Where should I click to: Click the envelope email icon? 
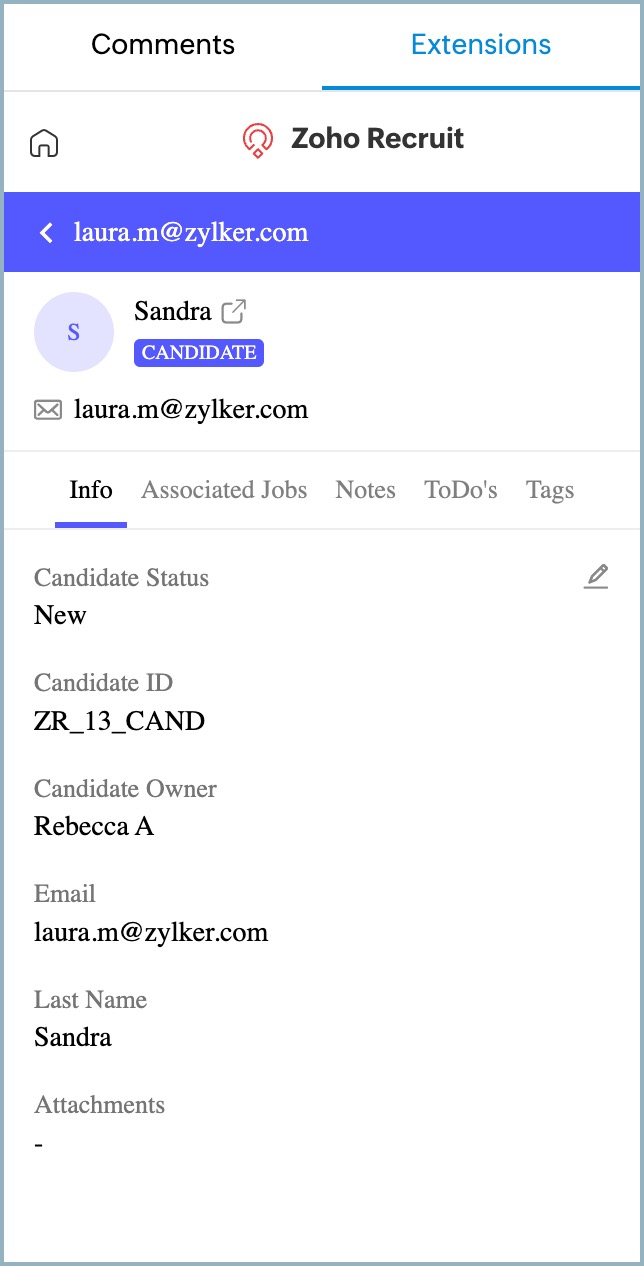click(48, 409)
